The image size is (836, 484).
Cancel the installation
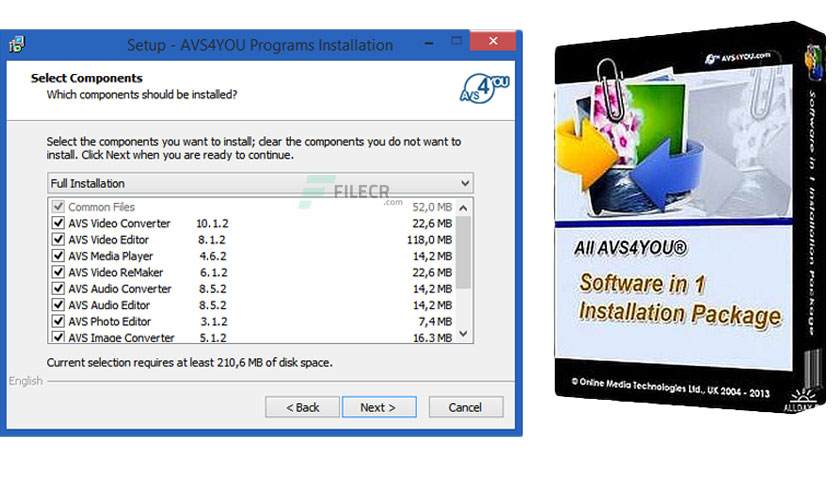pyautogui.click(x=465, y=407)
